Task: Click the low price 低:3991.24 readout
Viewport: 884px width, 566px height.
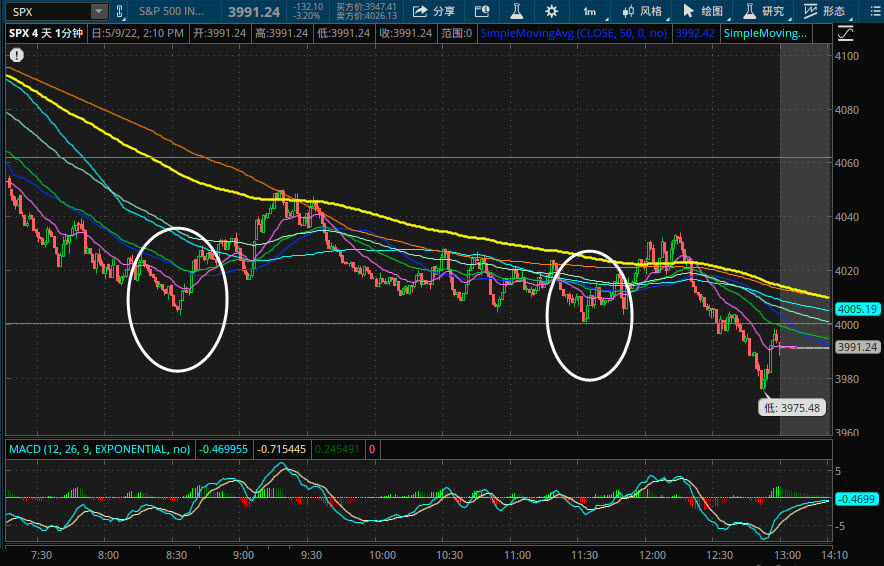Action: 343,33
